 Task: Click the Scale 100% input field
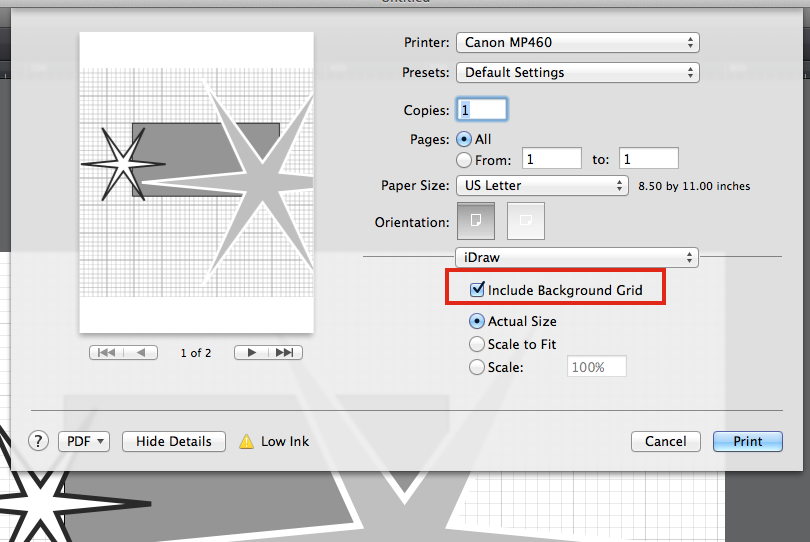click(x=597, y=367)
